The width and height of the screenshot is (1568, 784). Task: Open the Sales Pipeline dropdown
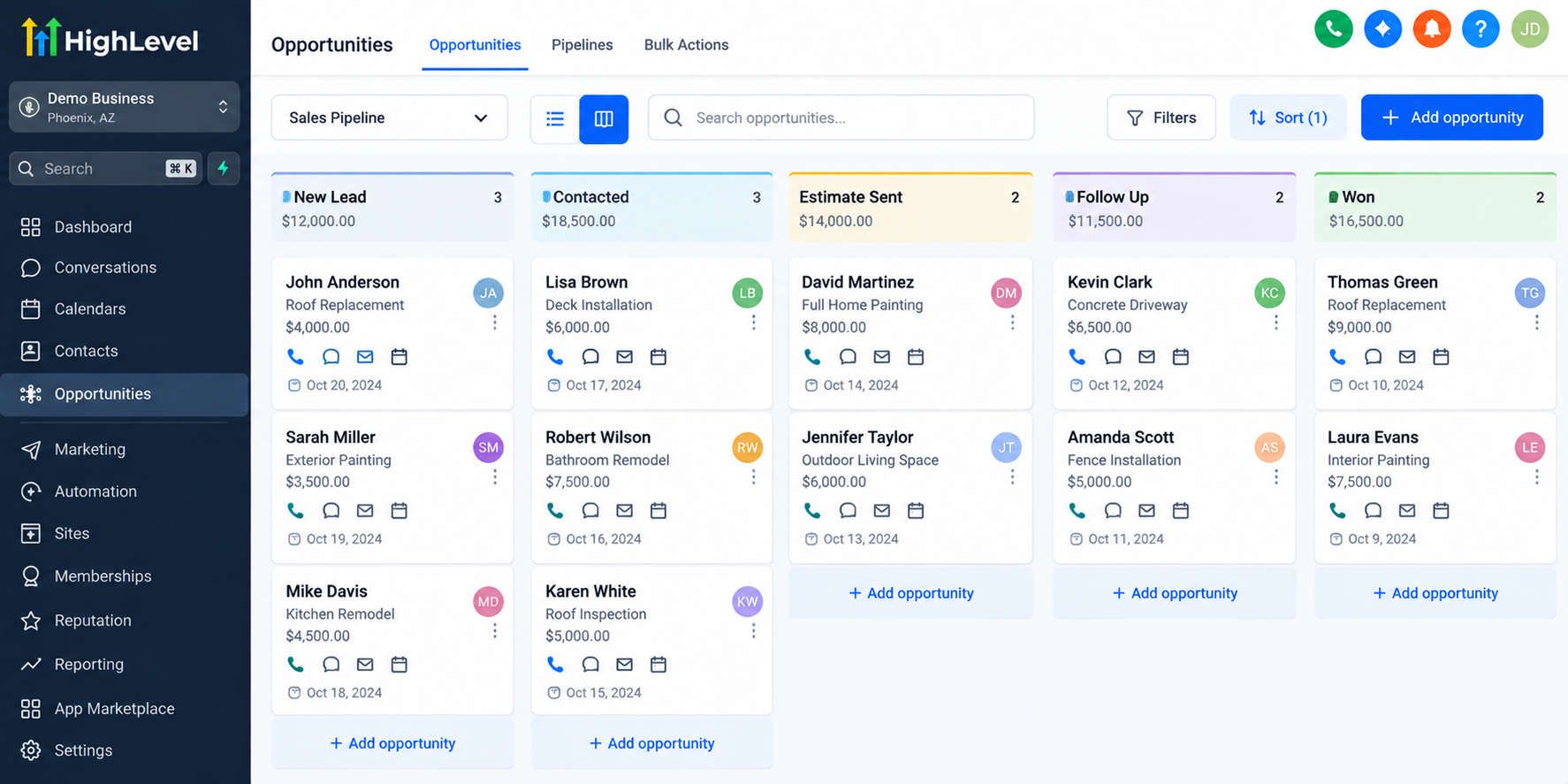click(x=389, y=118)
